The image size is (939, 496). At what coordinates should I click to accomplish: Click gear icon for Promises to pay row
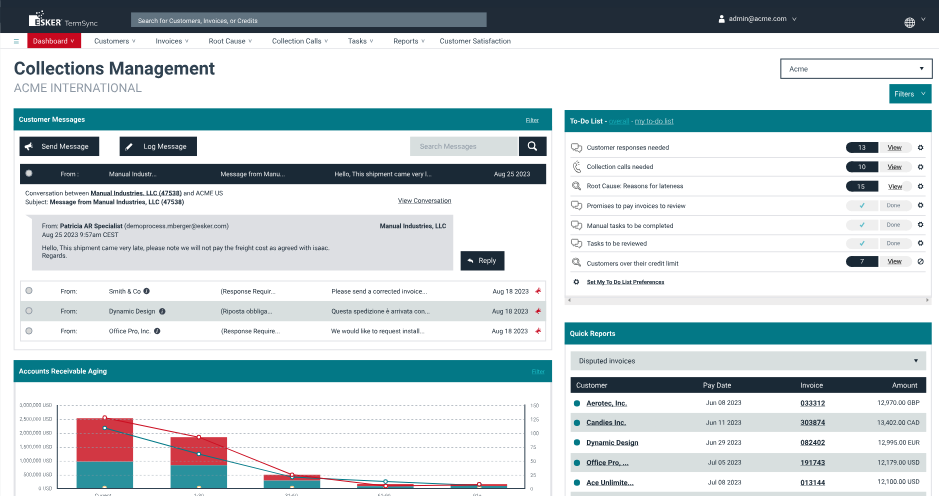(x=920, y=205)
